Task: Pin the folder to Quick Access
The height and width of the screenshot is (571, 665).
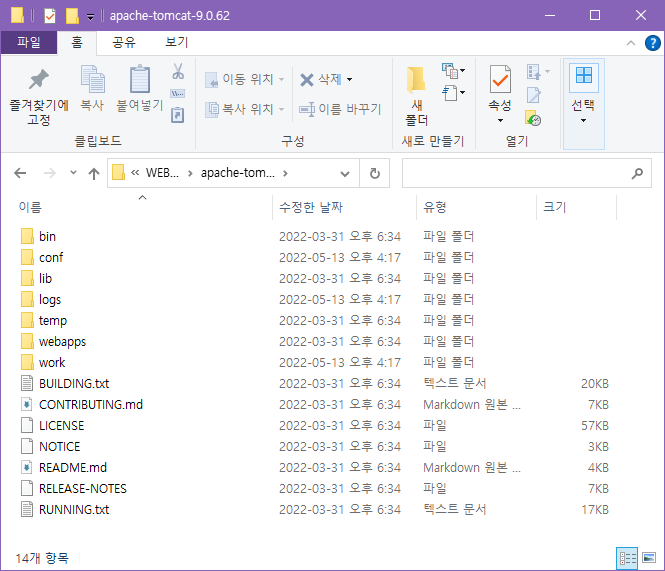Action: pyautogui.click(x=39, y=96)
